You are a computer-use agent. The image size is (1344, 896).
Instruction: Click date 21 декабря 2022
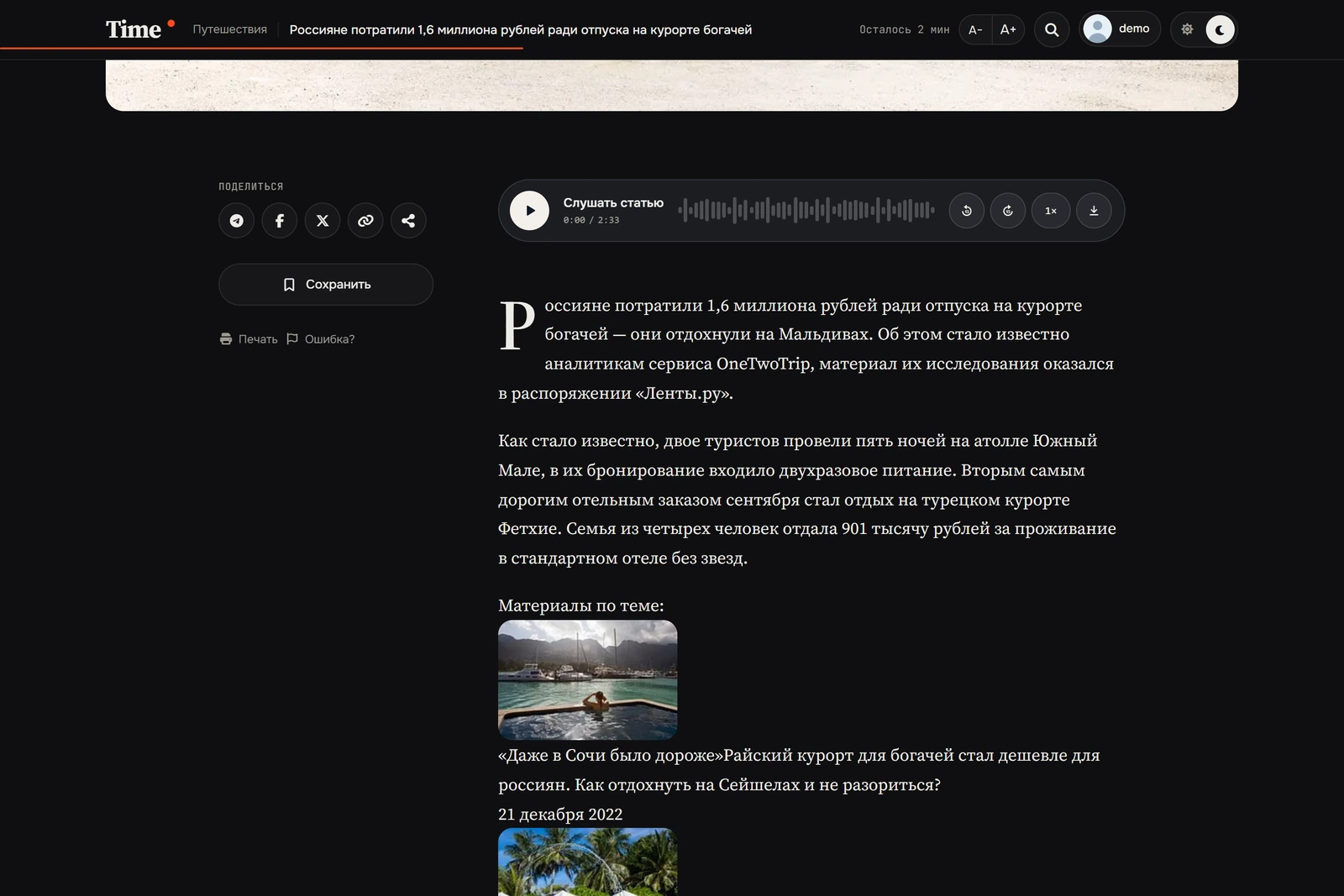pos(560,815)
